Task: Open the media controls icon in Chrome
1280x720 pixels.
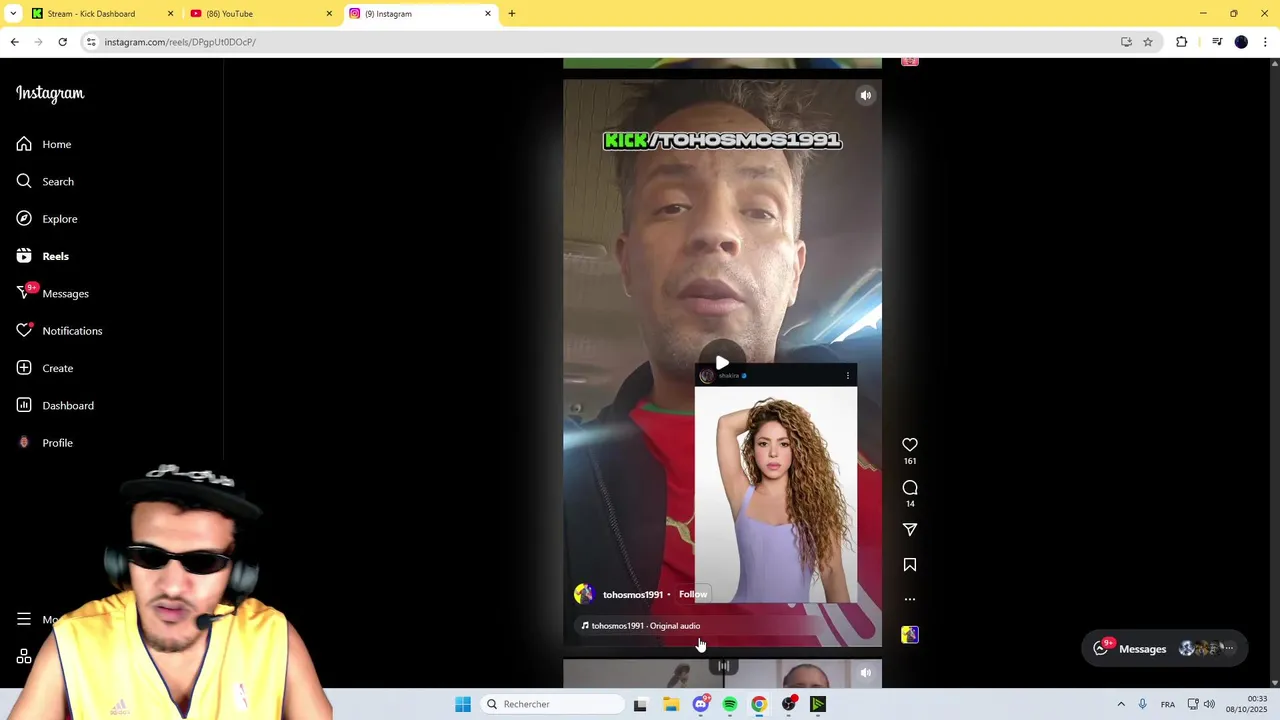Action: click(1217, 42)
